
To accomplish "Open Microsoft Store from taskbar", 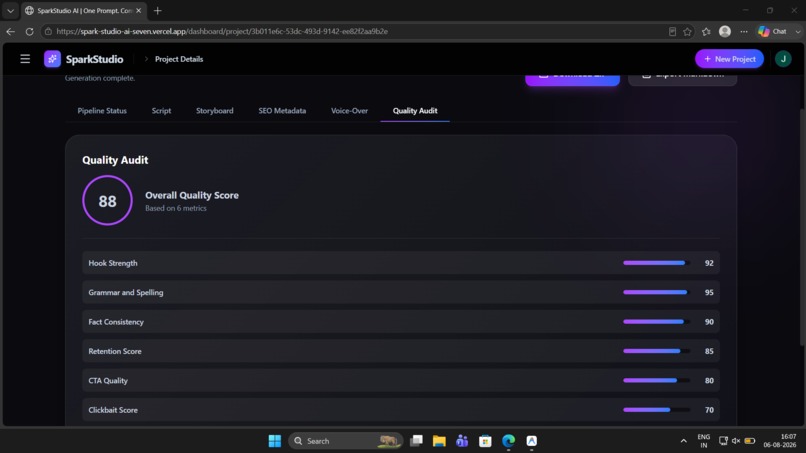I will point(485,441).
